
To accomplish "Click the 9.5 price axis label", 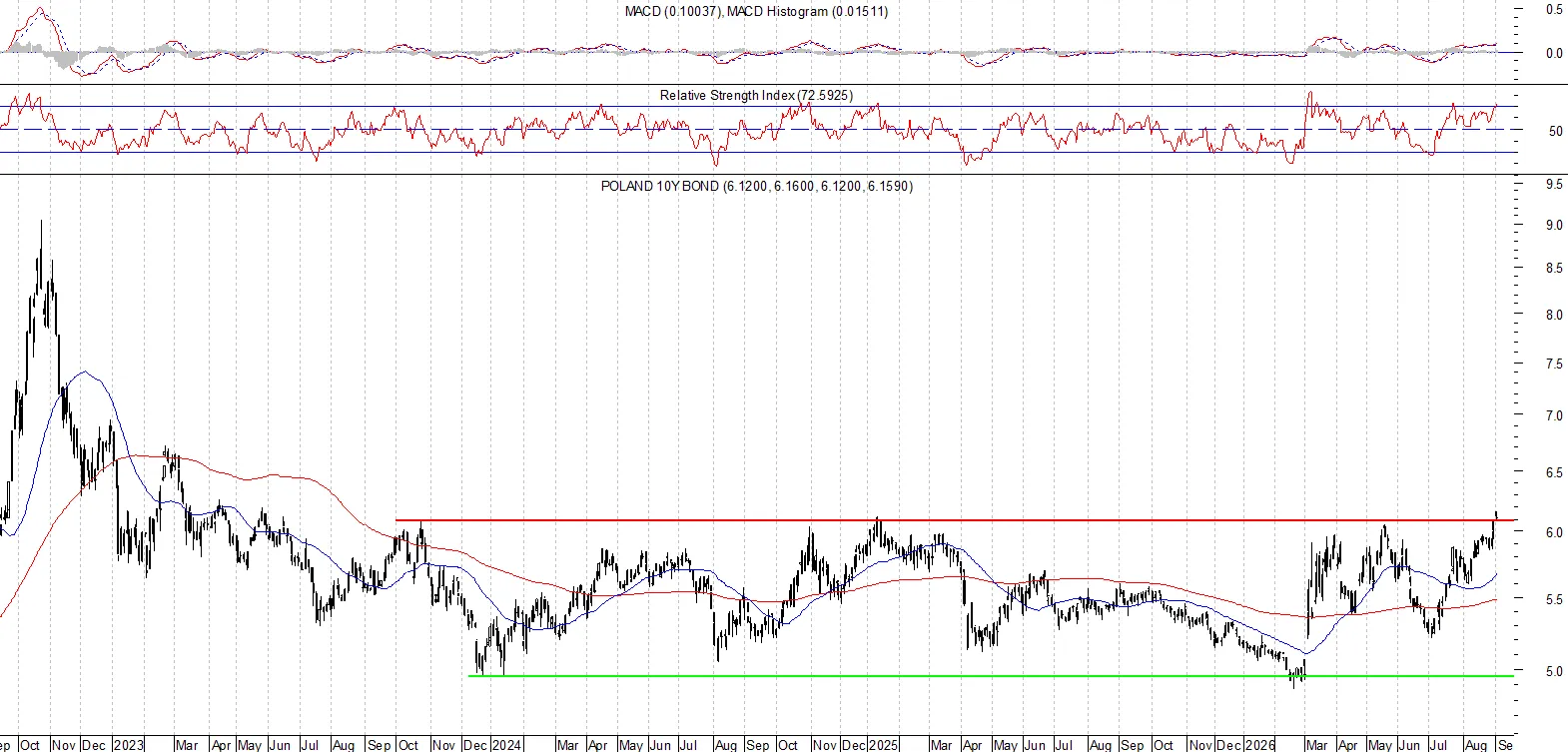I will click(x=1554, y=185).
